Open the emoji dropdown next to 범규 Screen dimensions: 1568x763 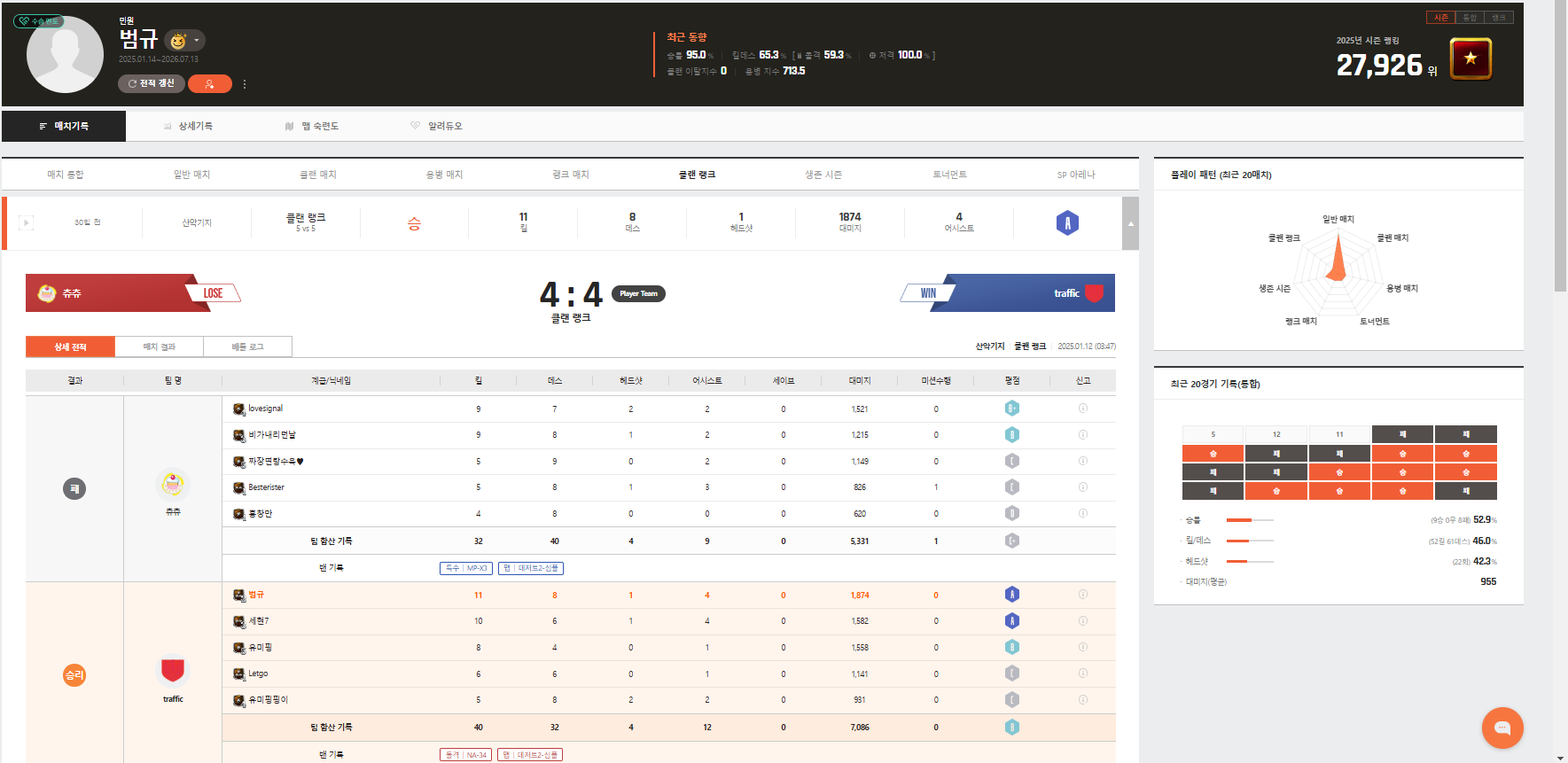[184, 41]
